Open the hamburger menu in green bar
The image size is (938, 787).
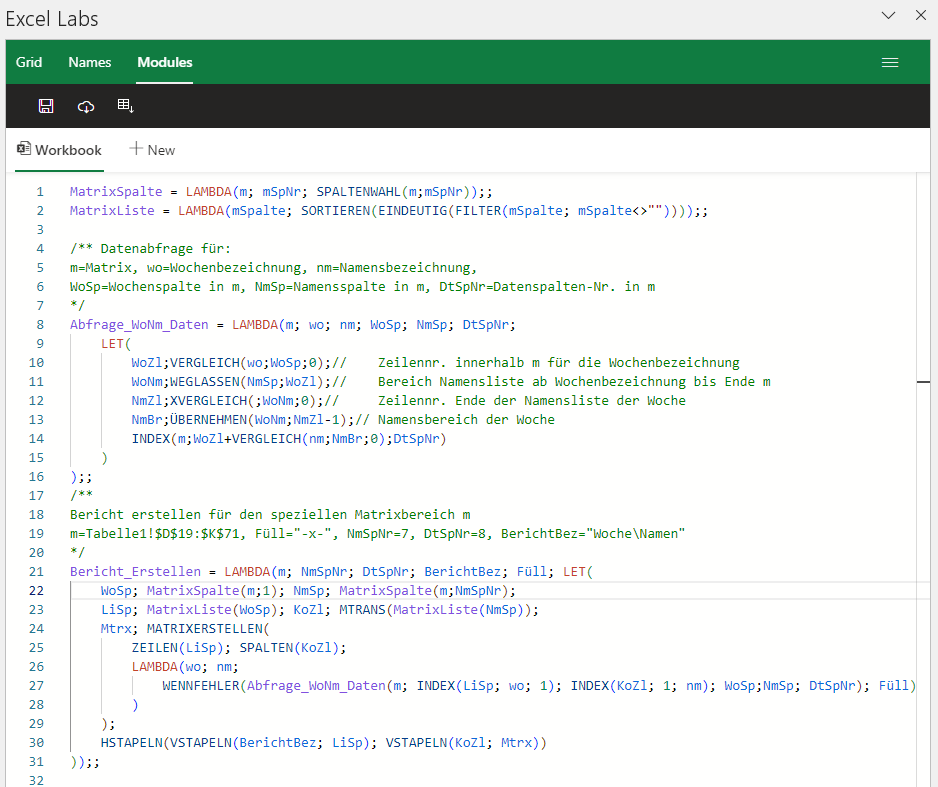[x=890, y=62]
